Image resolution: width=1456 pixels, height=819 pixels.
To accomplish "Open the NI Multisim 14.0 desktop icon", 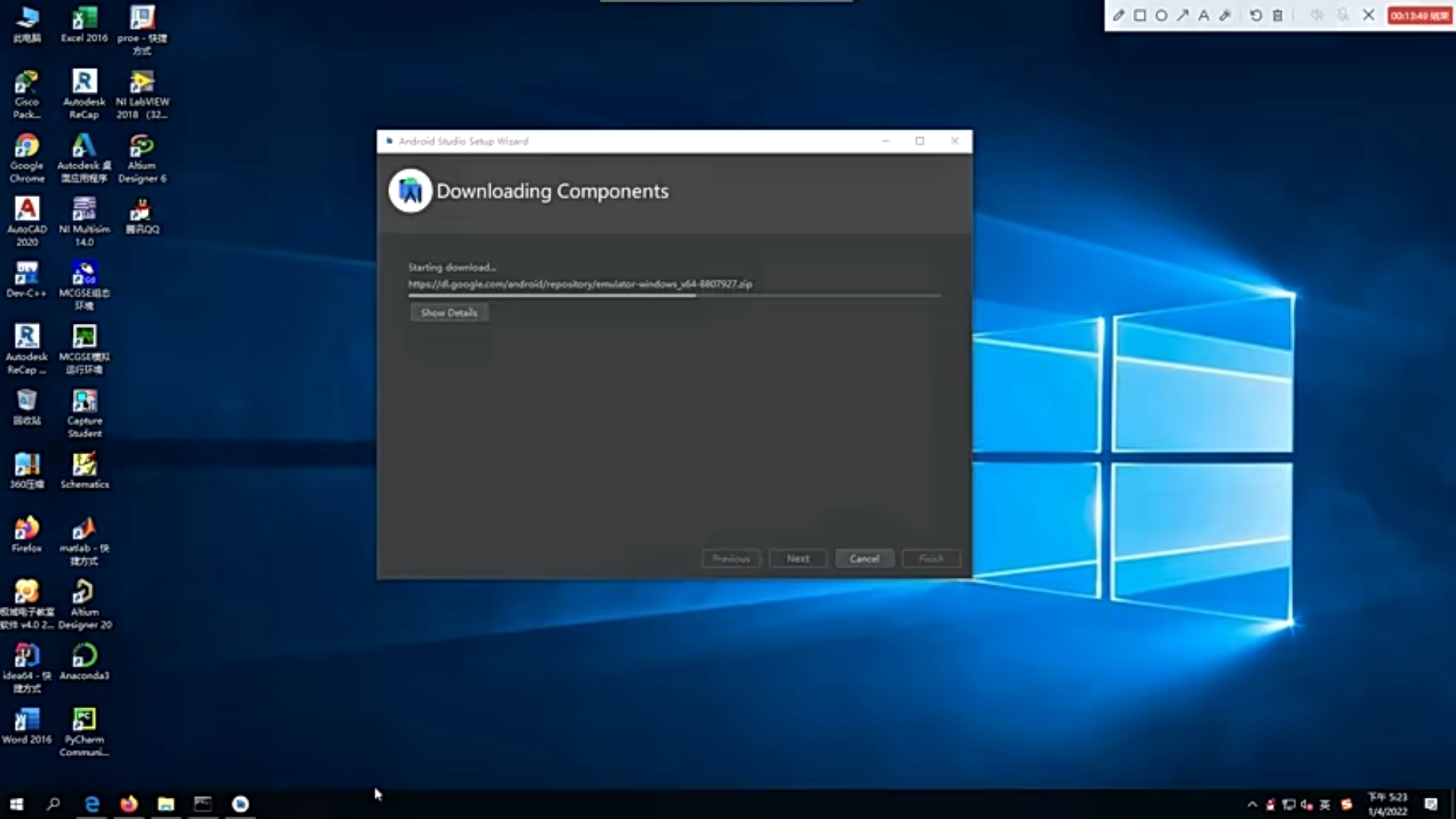I will [x=84, y=221].
